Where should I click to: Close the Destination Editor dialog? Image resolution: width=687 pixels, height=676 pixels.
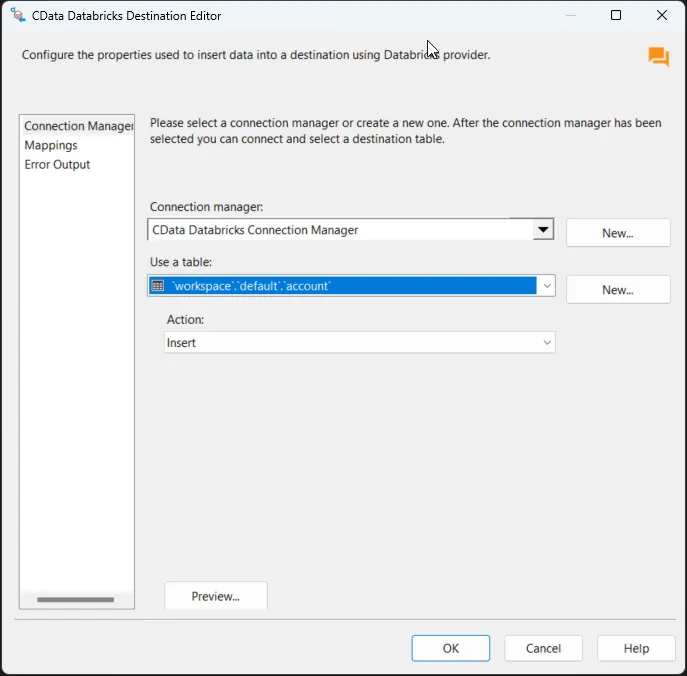(x=661, y=16)
